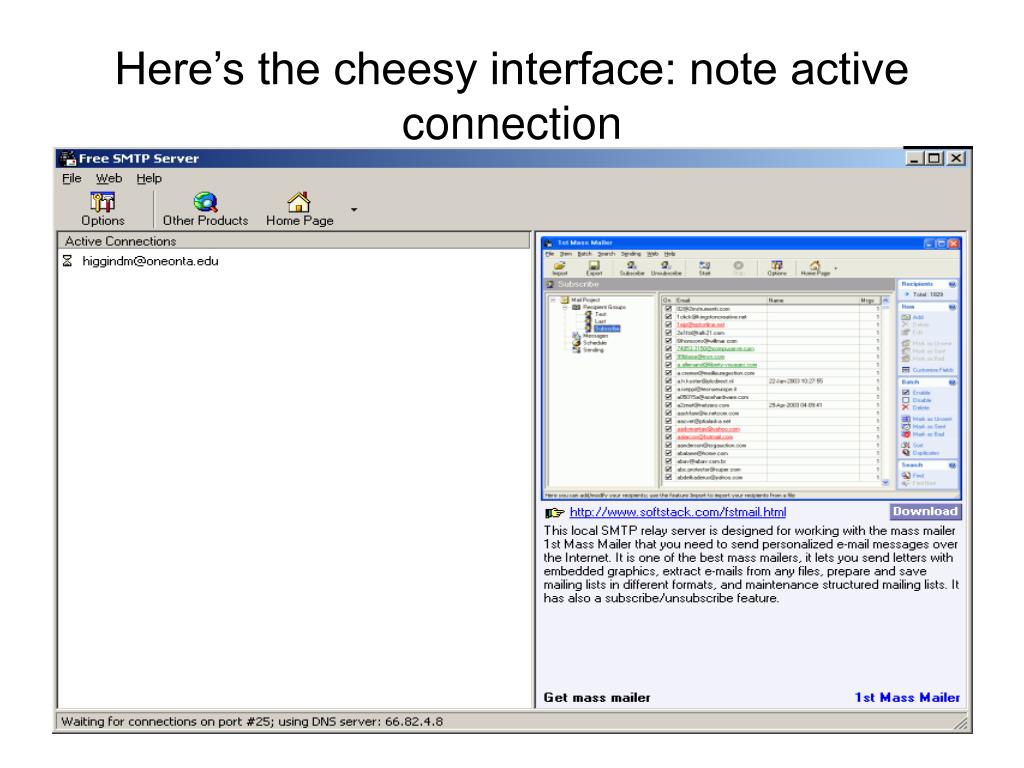This screenshot has height=768, width=1024.
Task: Click Import icon in 1st Mass Mailer preview
Action: click(x=560, y=265)
